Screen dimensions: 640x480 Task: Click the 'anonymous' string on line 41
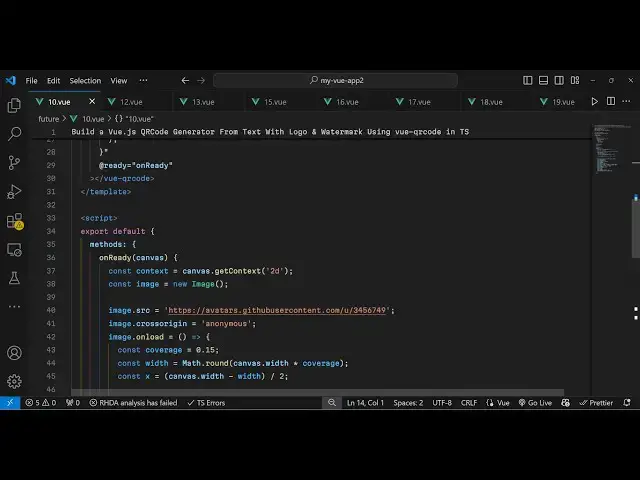click(x=226, y=324)
